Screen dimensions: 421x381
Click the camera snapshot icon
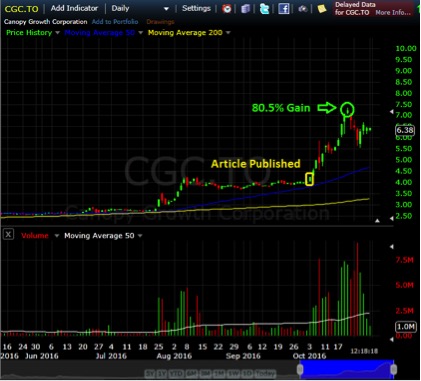(303, 9)
